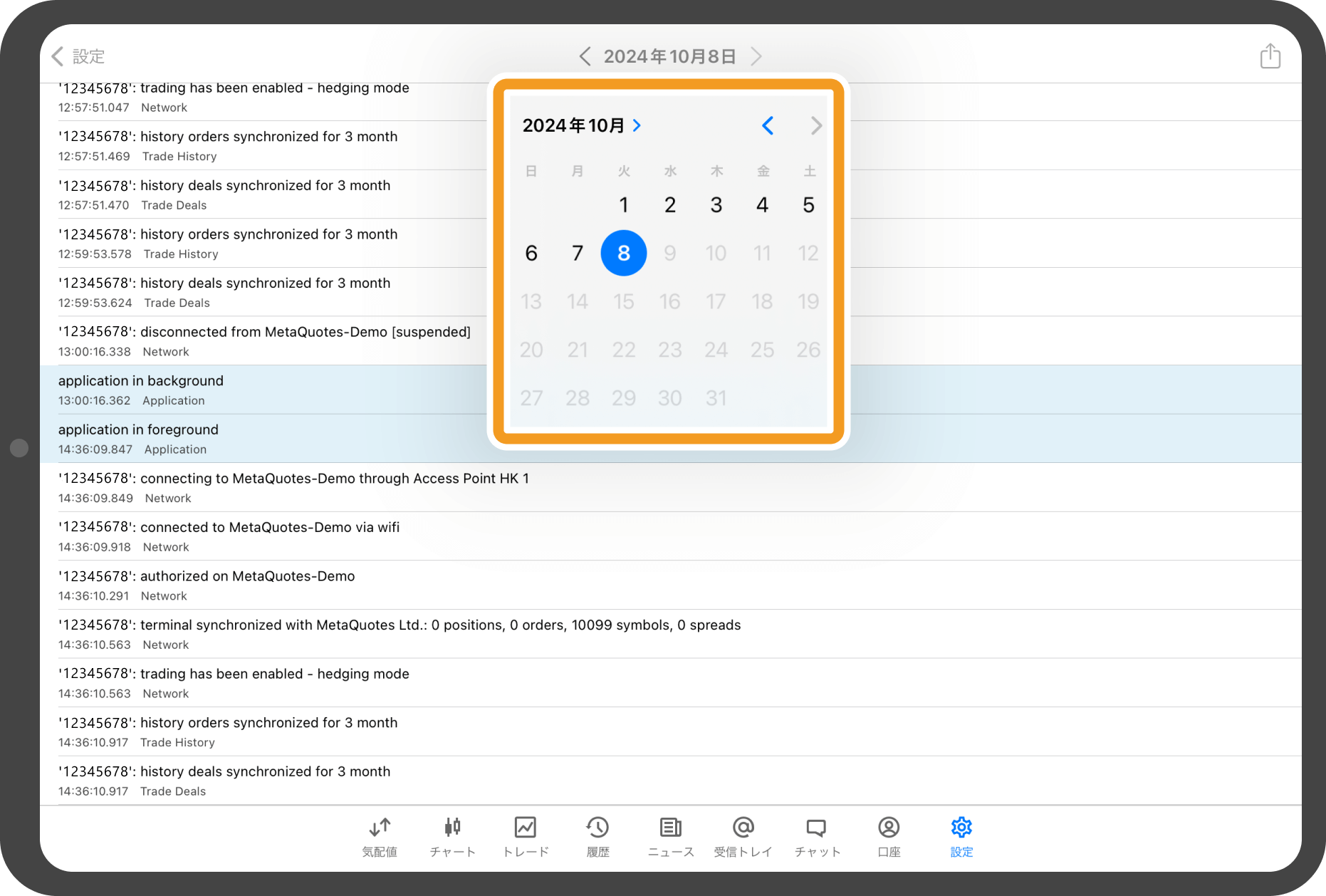Tap history deals synchronized entry at 12:57:51.470
The height and width of the screenshot is (896, 1326).
[671, 194]
